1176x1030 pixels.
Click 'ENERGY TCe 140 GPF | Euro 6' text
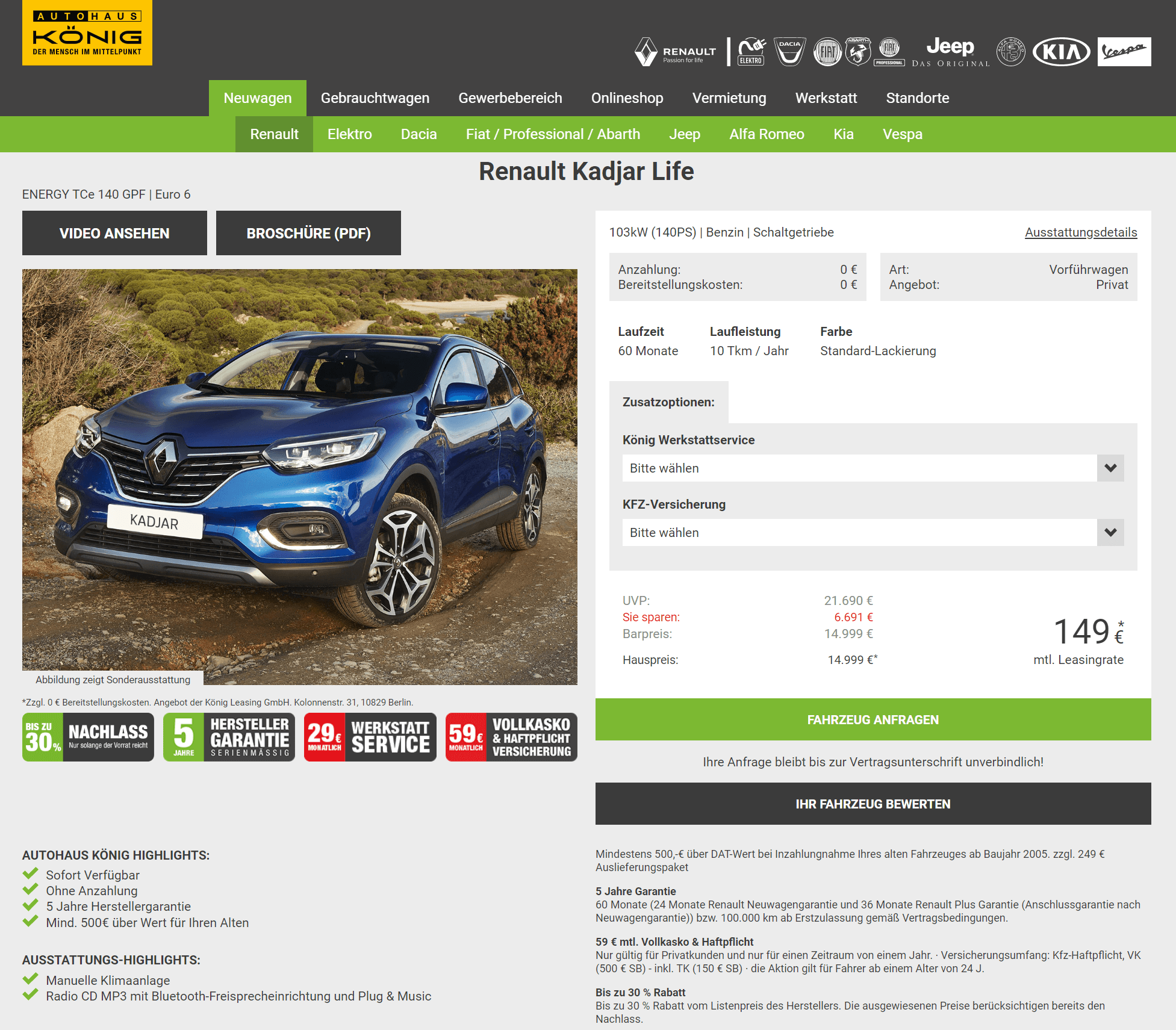(106, 194)
